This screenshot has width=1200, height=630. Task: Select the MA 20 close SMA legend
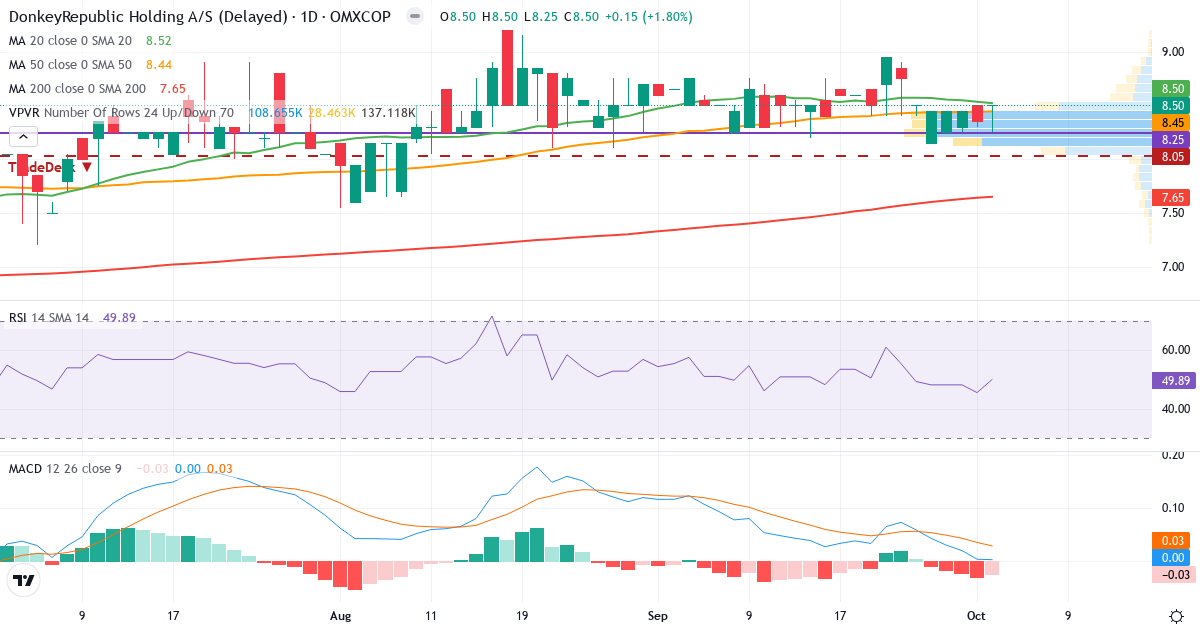[x=70, y=41]
